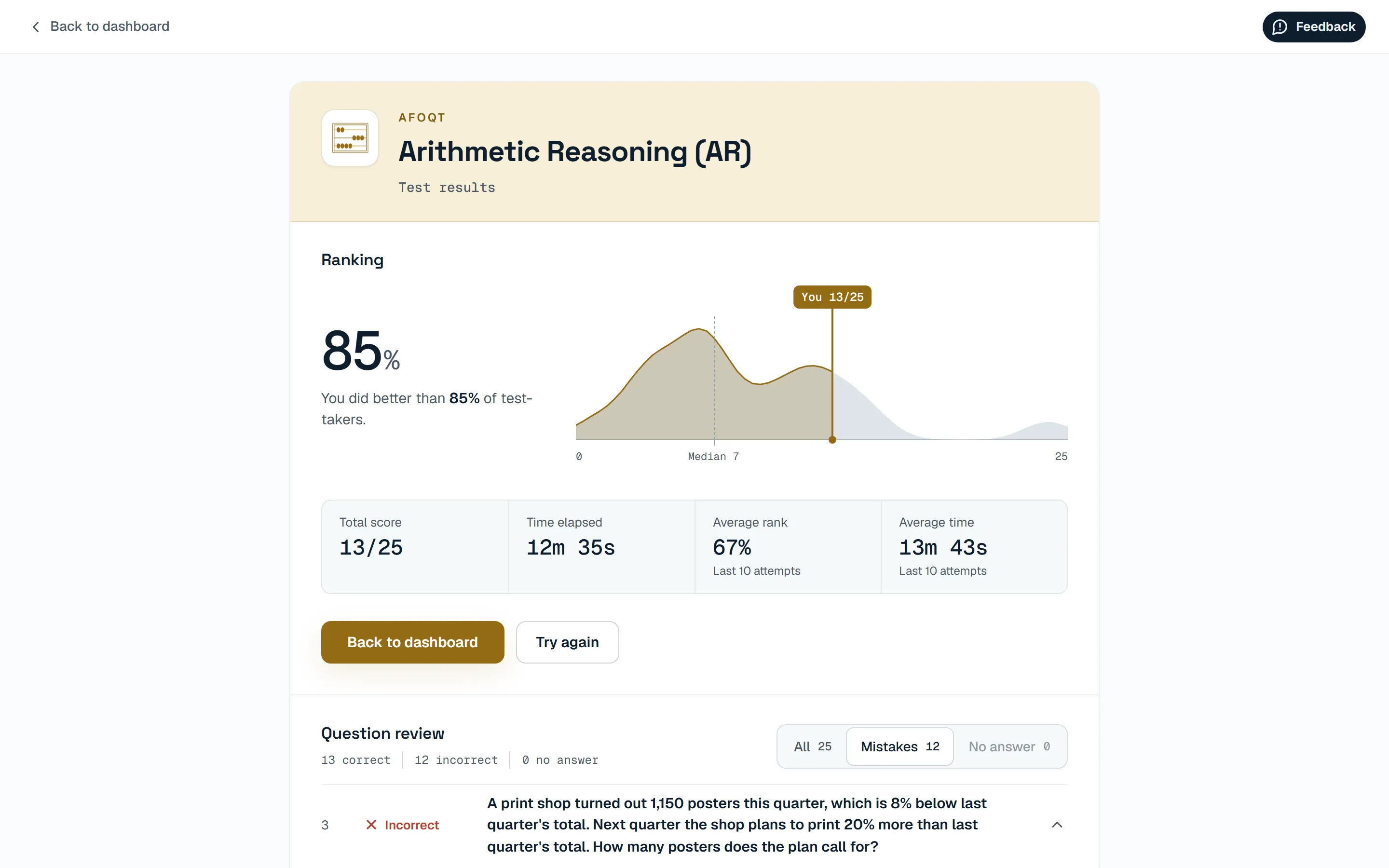Click the Arithmetic Reasoning (AR) title
The image size is (1389, 868).
tap(574, 151)
